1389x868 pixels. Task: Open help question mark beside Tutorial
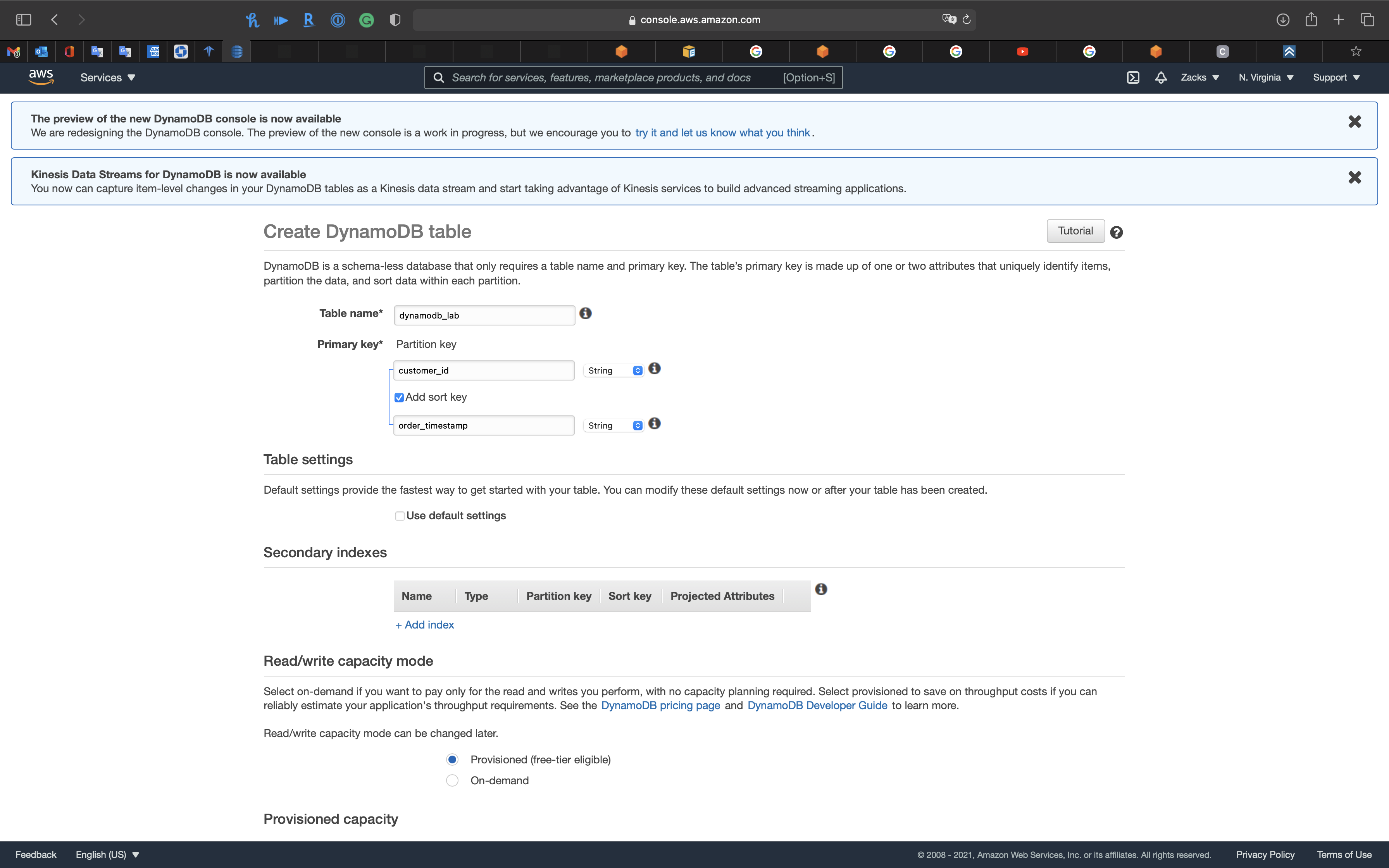click(x=1117, y=232)
